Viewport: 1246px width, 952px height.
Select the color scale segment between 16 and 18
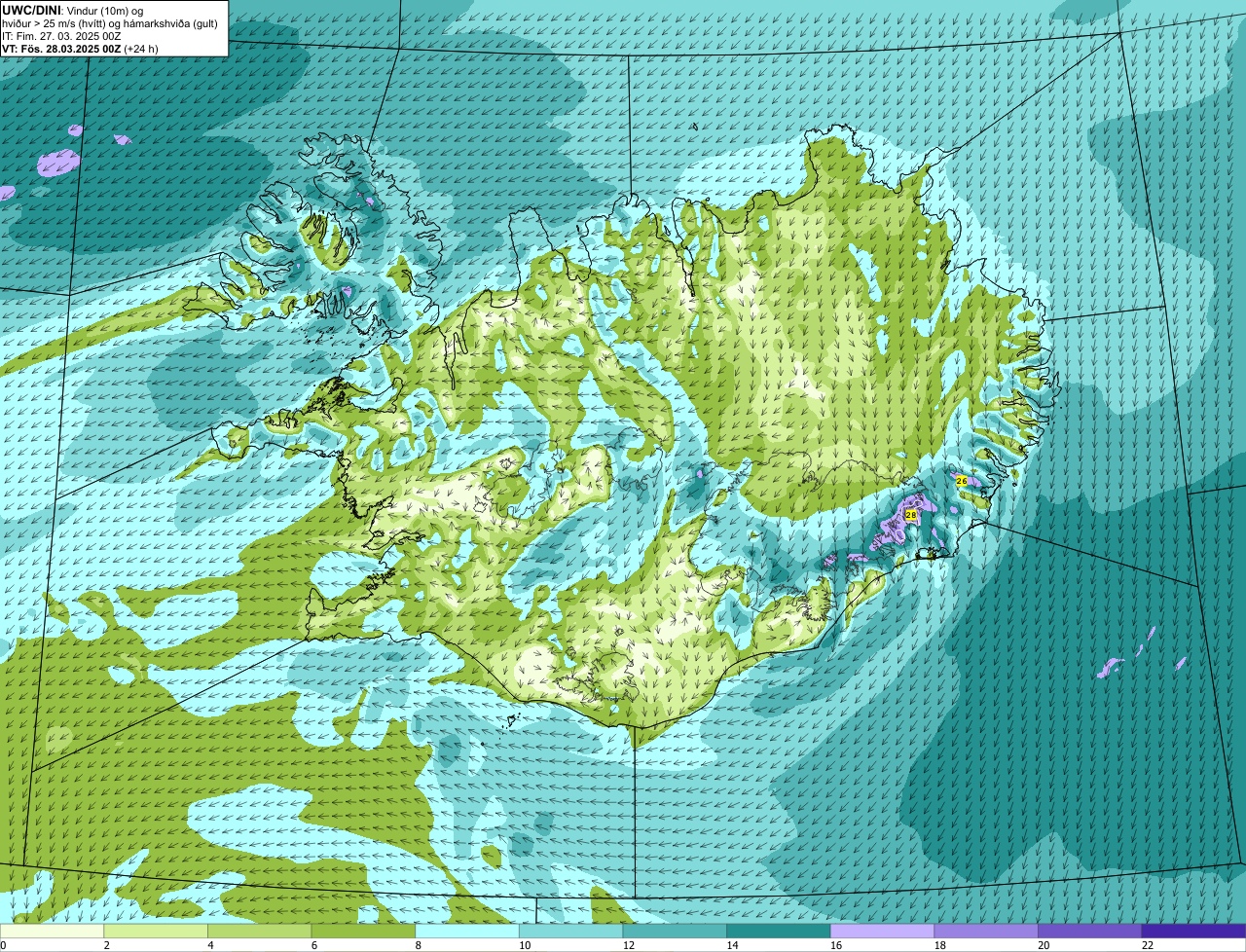pyautogui.click(x=883, y=931)
